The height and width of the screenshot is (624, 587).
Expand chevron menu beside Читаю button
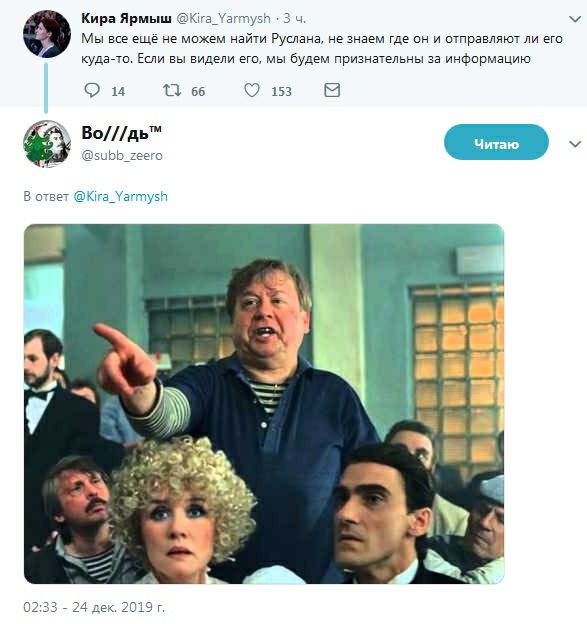tap(575, 144)
